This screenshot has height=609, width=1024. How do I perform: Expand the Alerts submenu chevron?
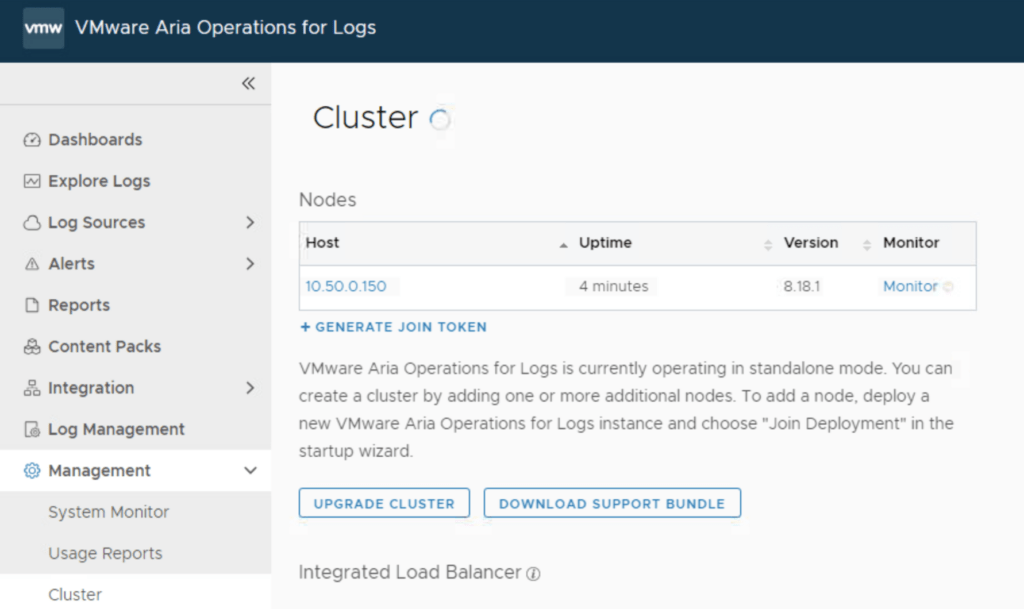(250, 264)
